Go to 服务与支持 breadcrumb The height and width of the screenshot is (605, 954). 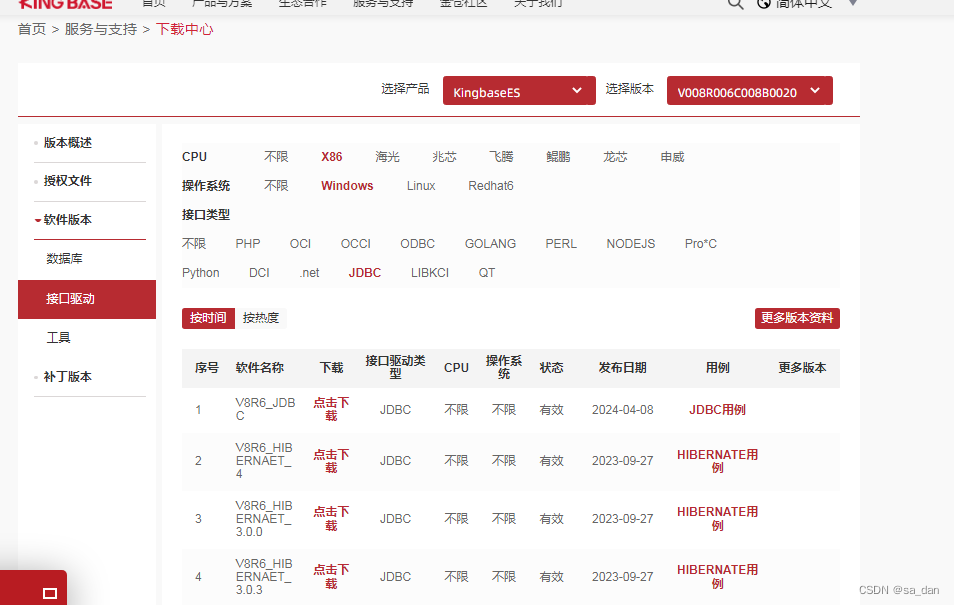(101, 29)
